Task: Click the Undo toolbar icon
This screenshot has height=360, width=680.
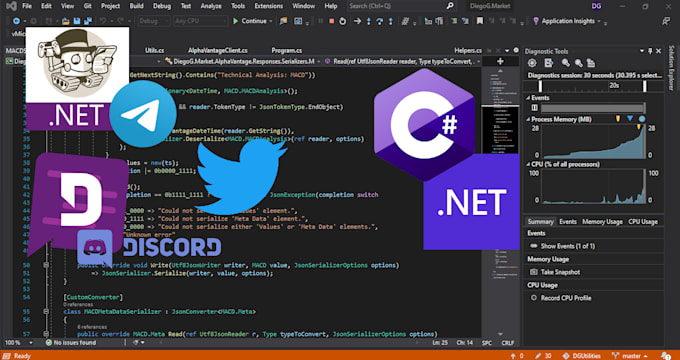Action: (x=103, y=21)
